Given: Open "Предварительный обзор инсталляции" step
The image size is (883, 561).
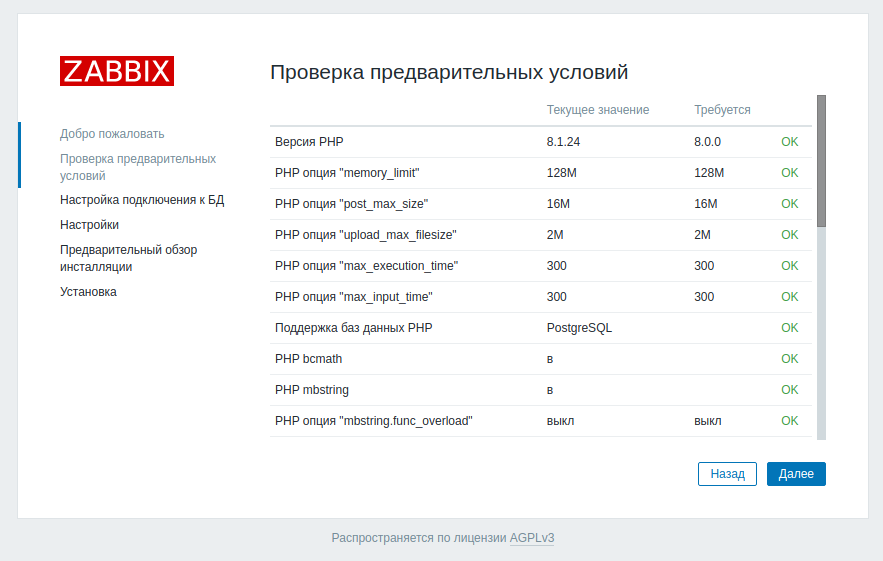Looking at the screenshot, I should coord(128,258).
